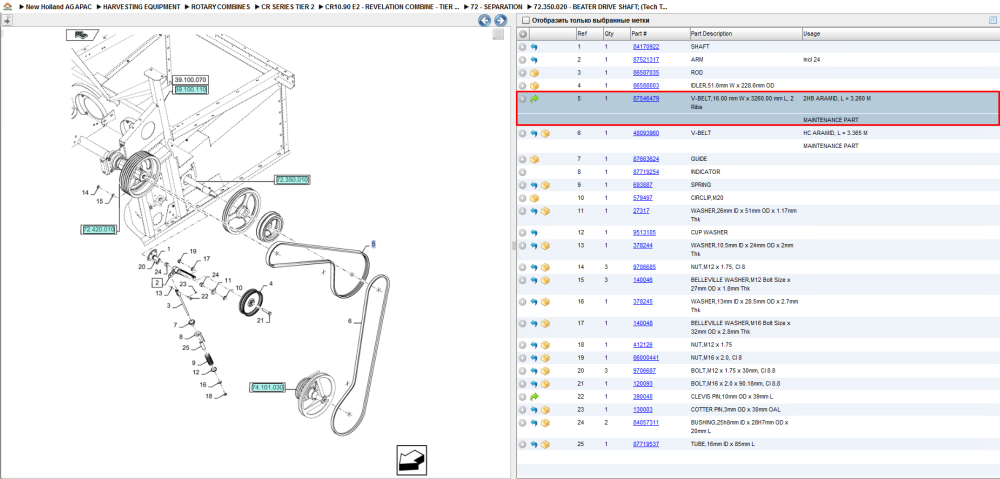Click the vehicle orientation icon above diagram
The height and width of the screenshot is (479, 1000).
coord(81,35)
